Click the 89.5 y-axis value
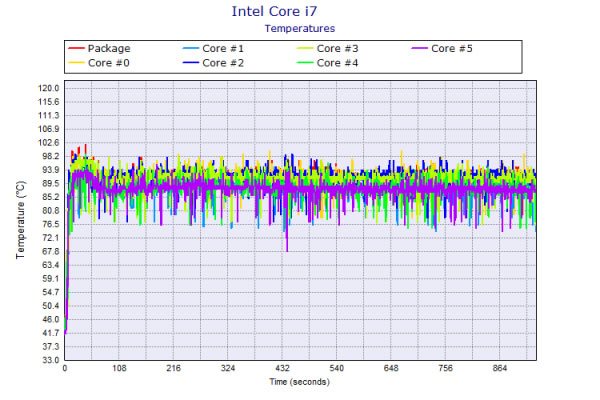600x400 pixels. pos(51,183)
